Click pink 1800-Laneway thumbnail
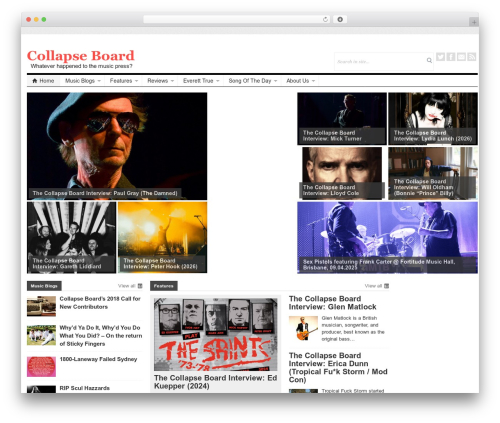Screen dimensions: 500x423 pyautogui.click(x=41, y=367)
